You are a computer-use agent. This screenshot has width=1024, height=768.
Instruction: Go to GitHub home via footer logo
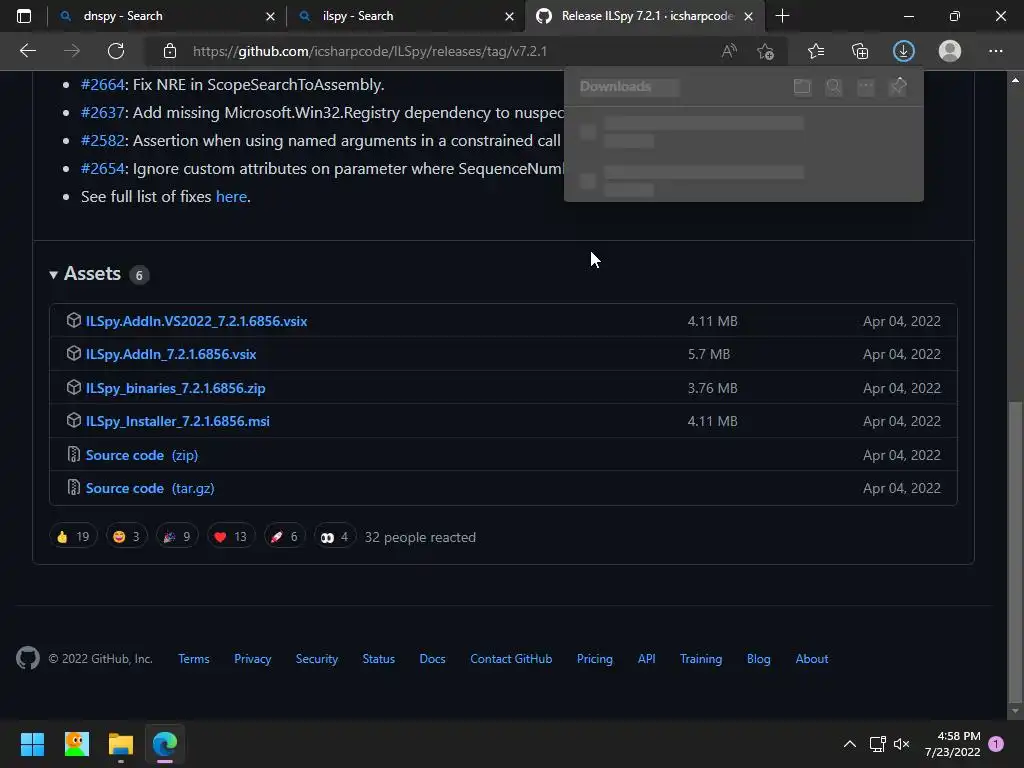click(27, 658)
